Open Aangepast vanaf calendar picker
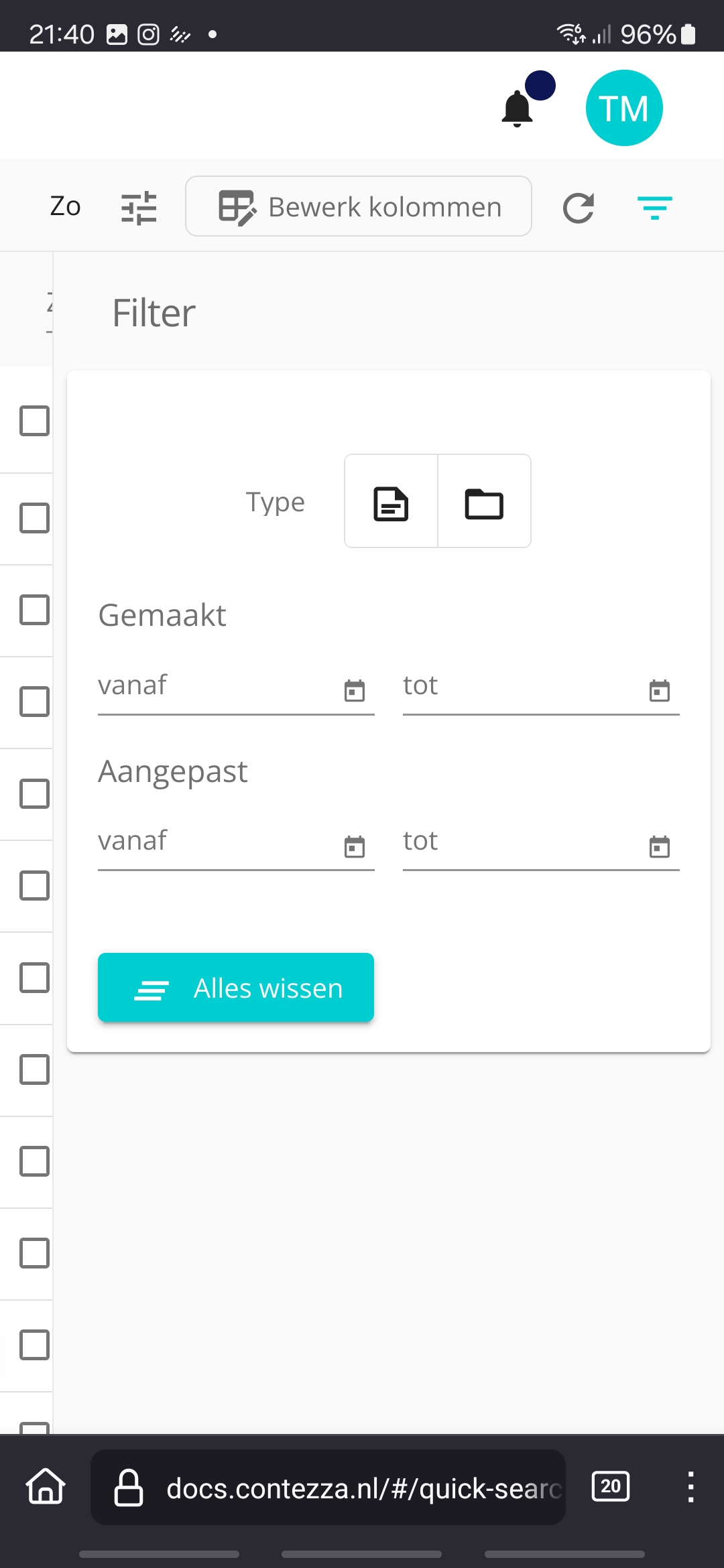 (355, 846)
